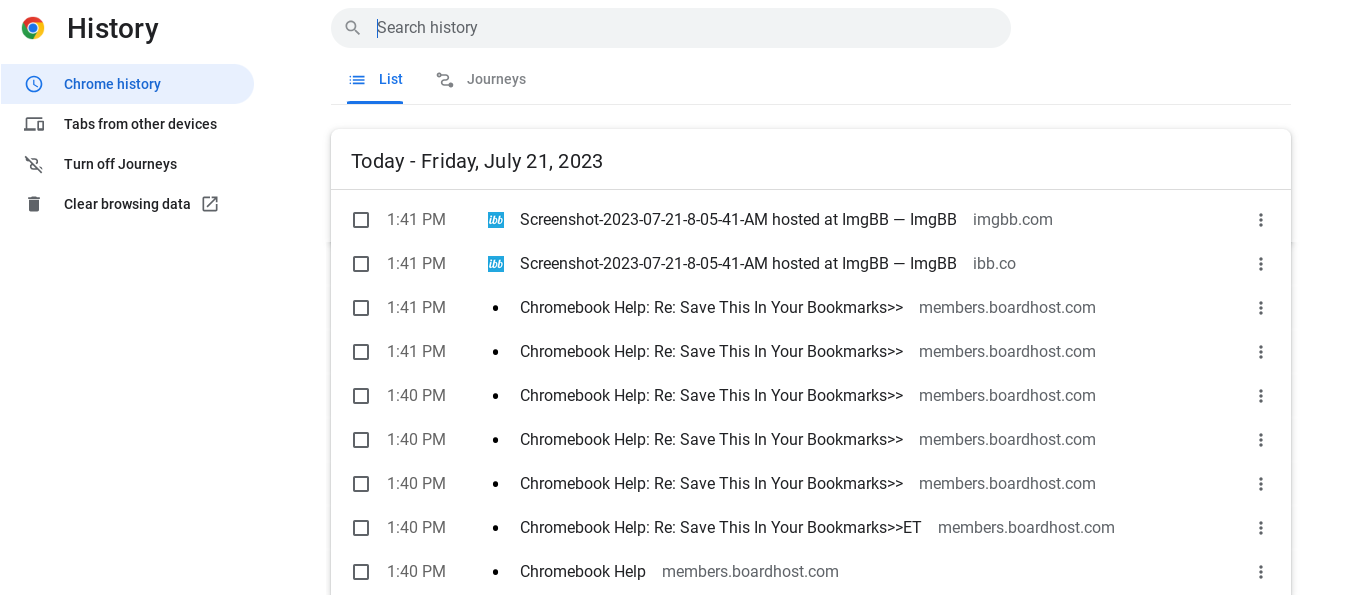Click the Chrome logo icon beside History
Viewport: 1365px width, 595px height.
click(x=33, y=28)
